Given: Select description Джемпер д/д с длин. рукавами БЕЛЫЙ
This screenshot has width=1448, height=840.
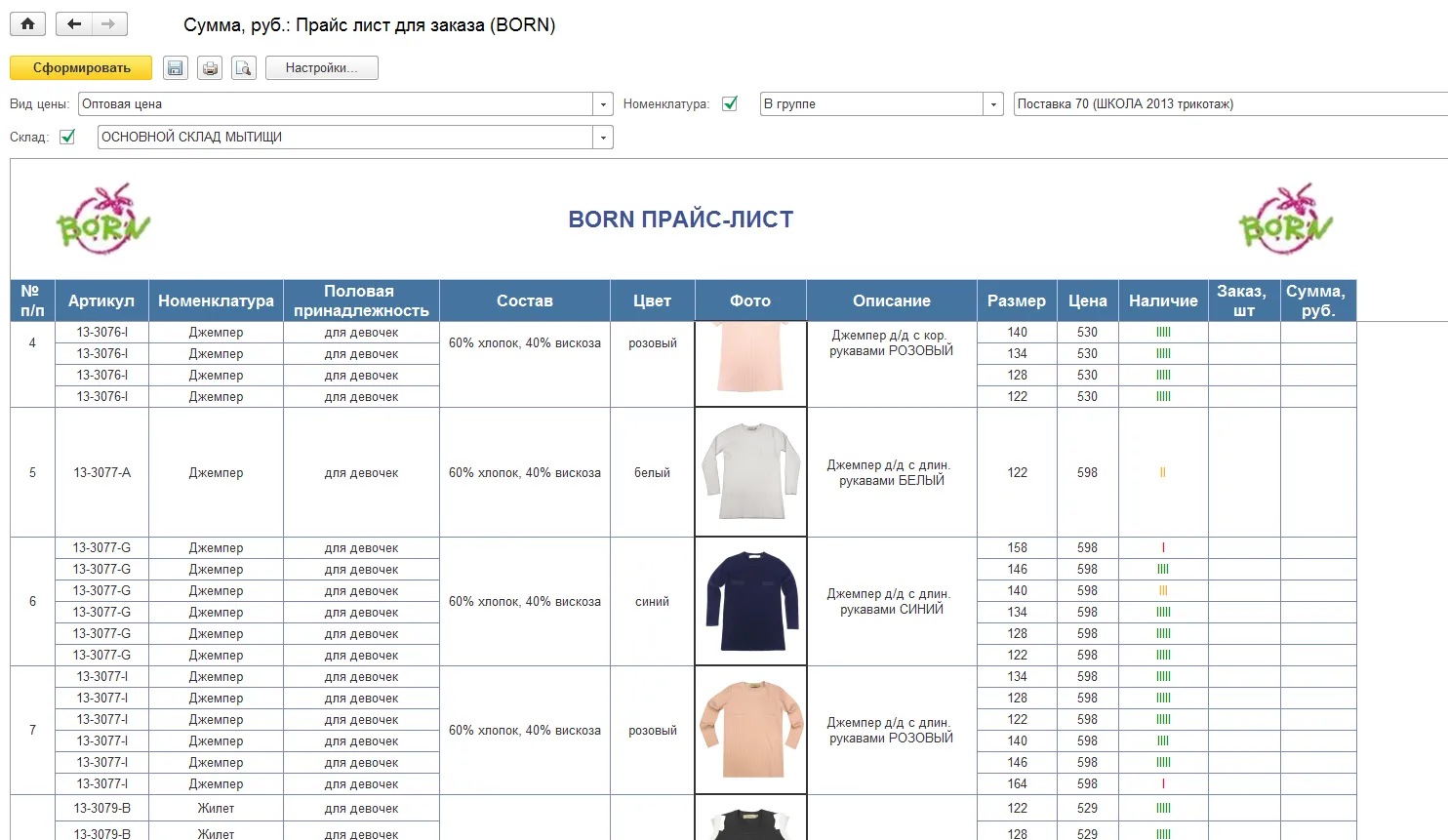Looking at the screenshot, I should [x=892, y=472].
